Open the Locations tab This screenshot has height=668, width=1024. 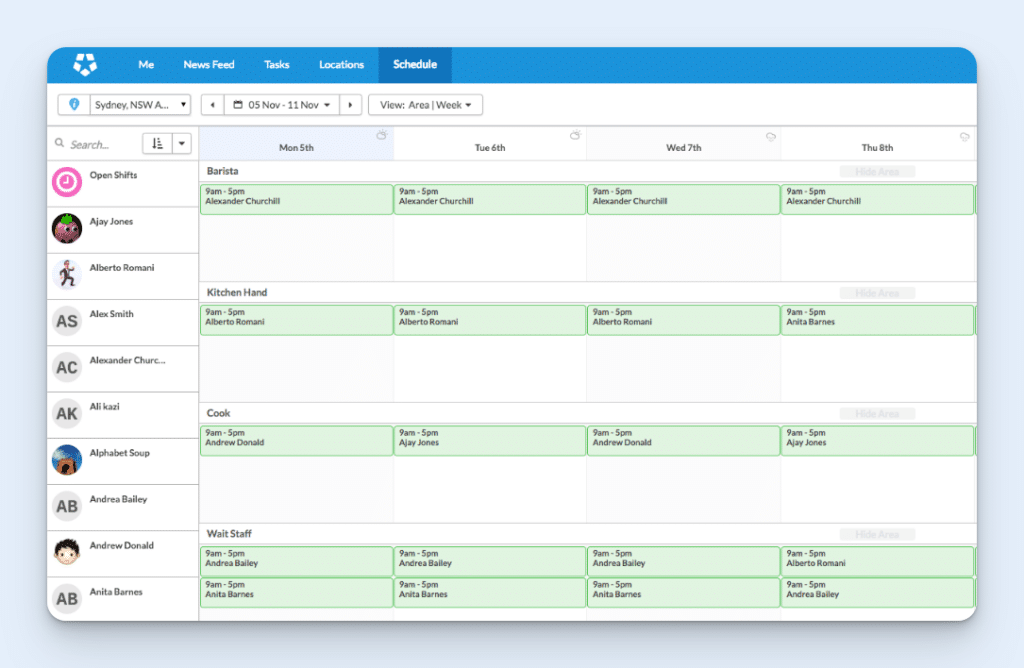click(340, 64)
